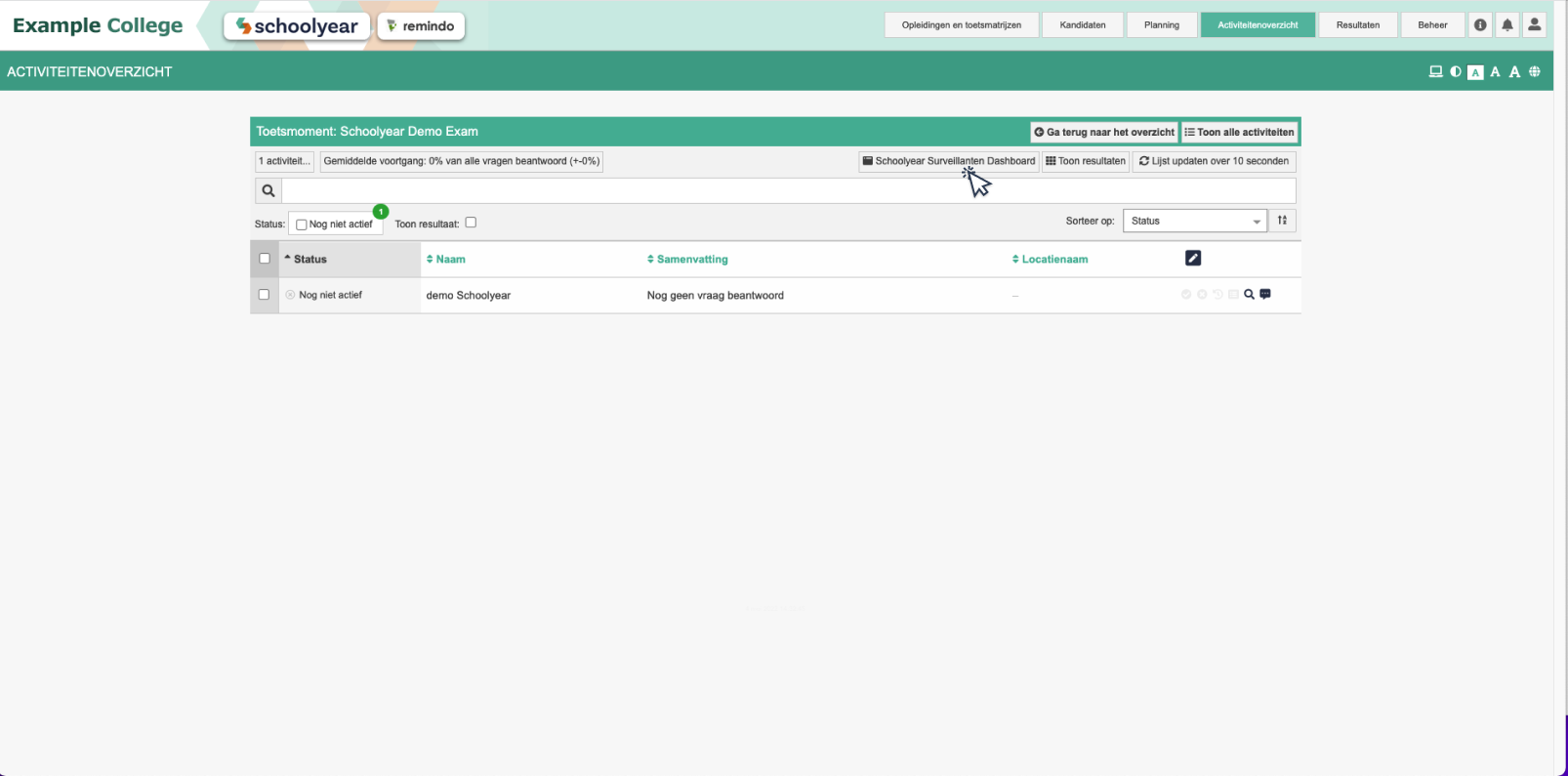Sort by the Naam column header

(446, 259)
